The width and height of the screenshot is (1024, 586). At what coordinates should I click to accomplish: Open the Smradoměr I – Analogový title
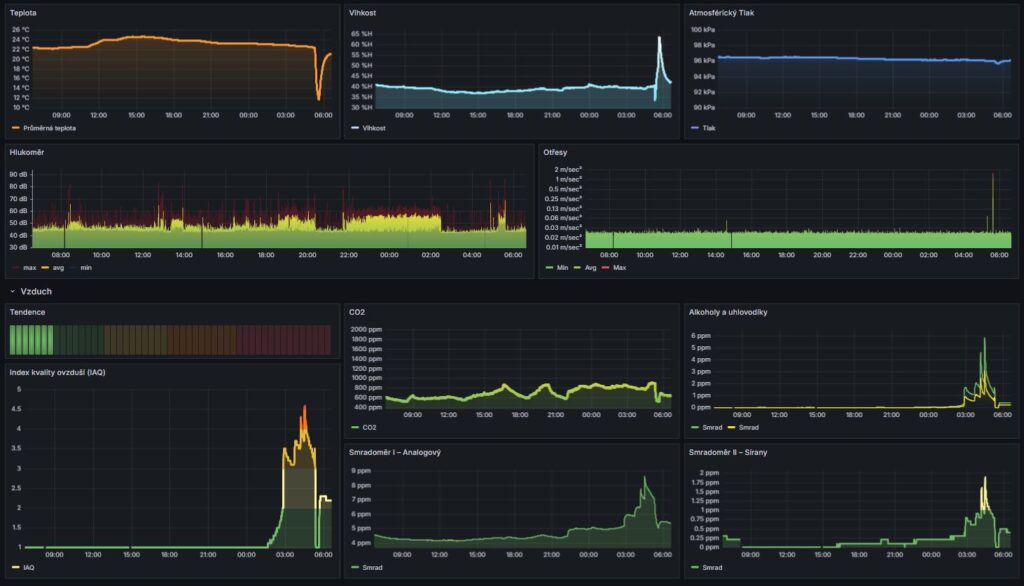[x=394, y=452]
